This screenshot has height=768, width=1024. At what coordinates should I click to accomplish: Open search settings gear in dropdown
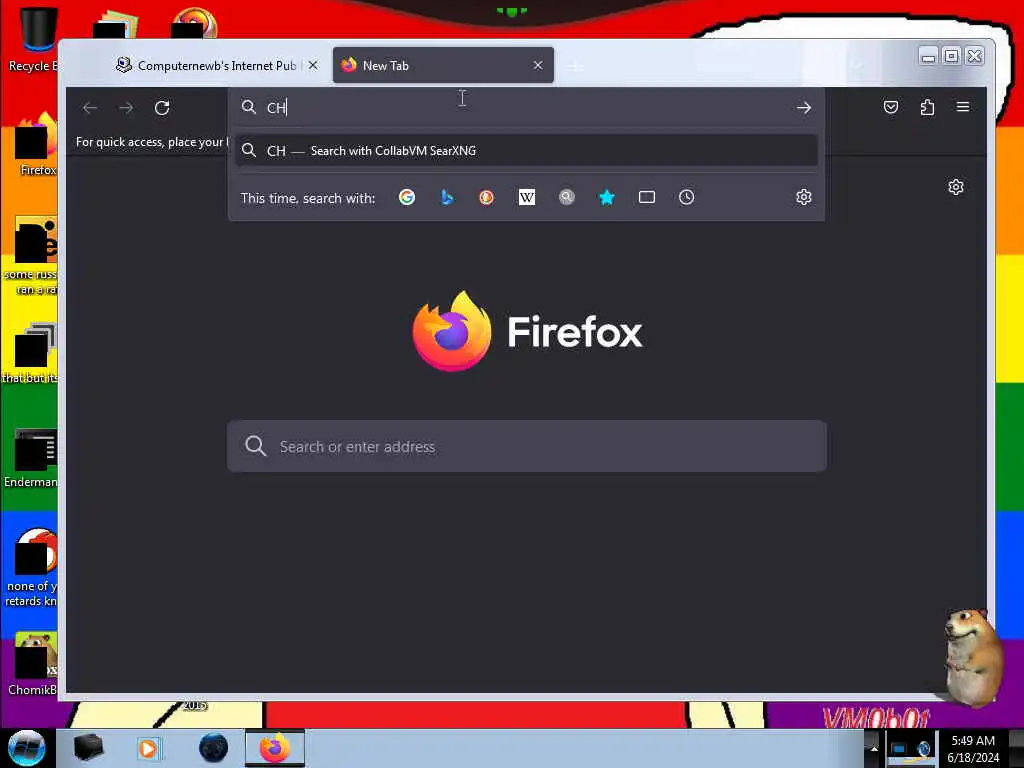click(804, 197)
